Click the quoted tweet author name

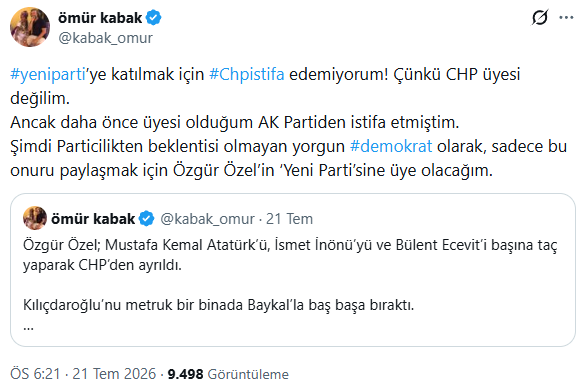tap(93, 219)
